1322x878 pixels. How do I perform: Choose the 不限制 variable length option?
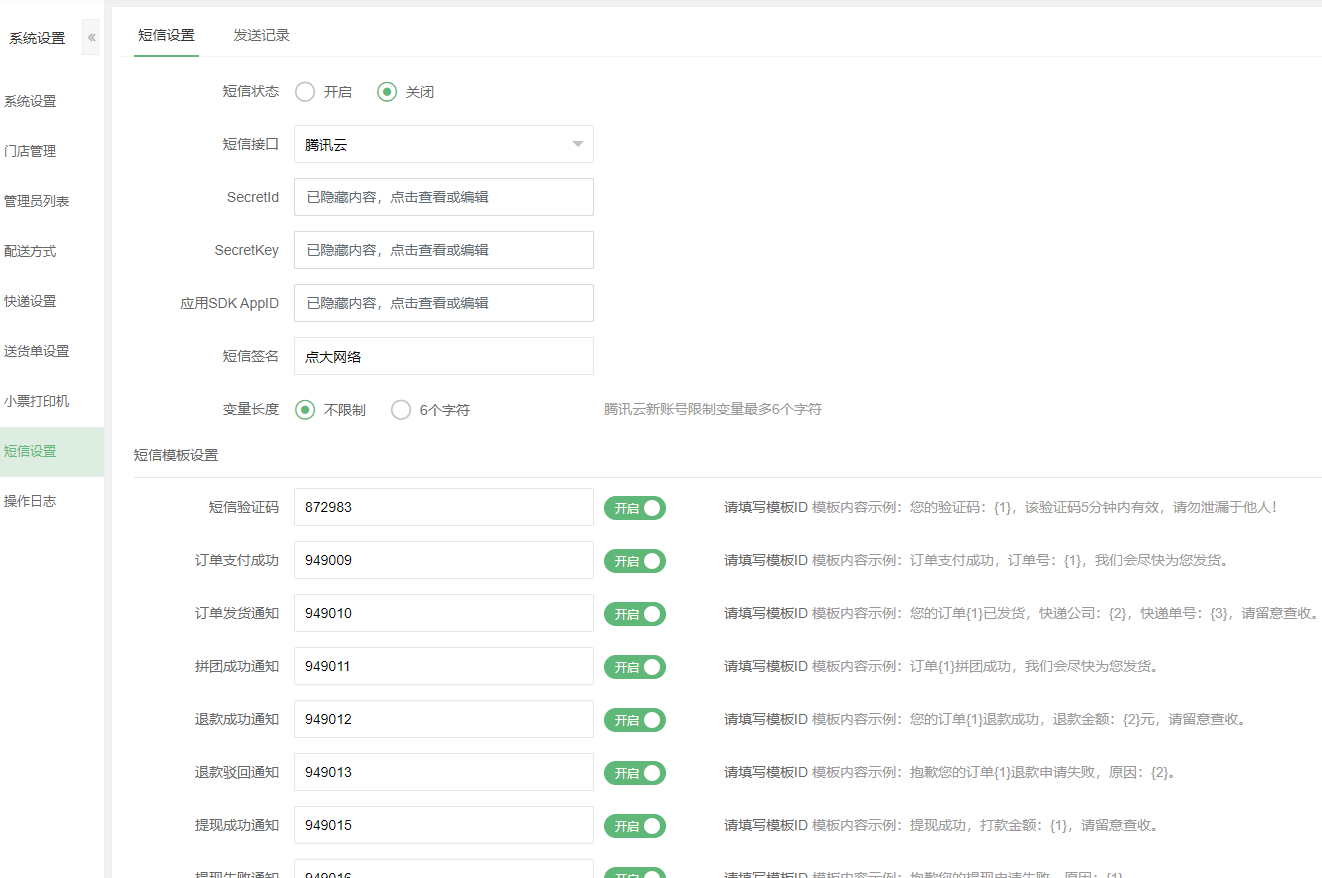click(306, 410)
